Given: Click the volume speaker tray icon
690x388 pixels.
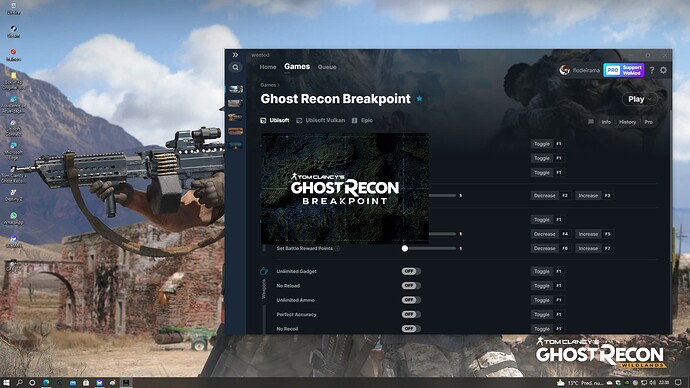Looking at the screenshot, I should click(652, 383).
